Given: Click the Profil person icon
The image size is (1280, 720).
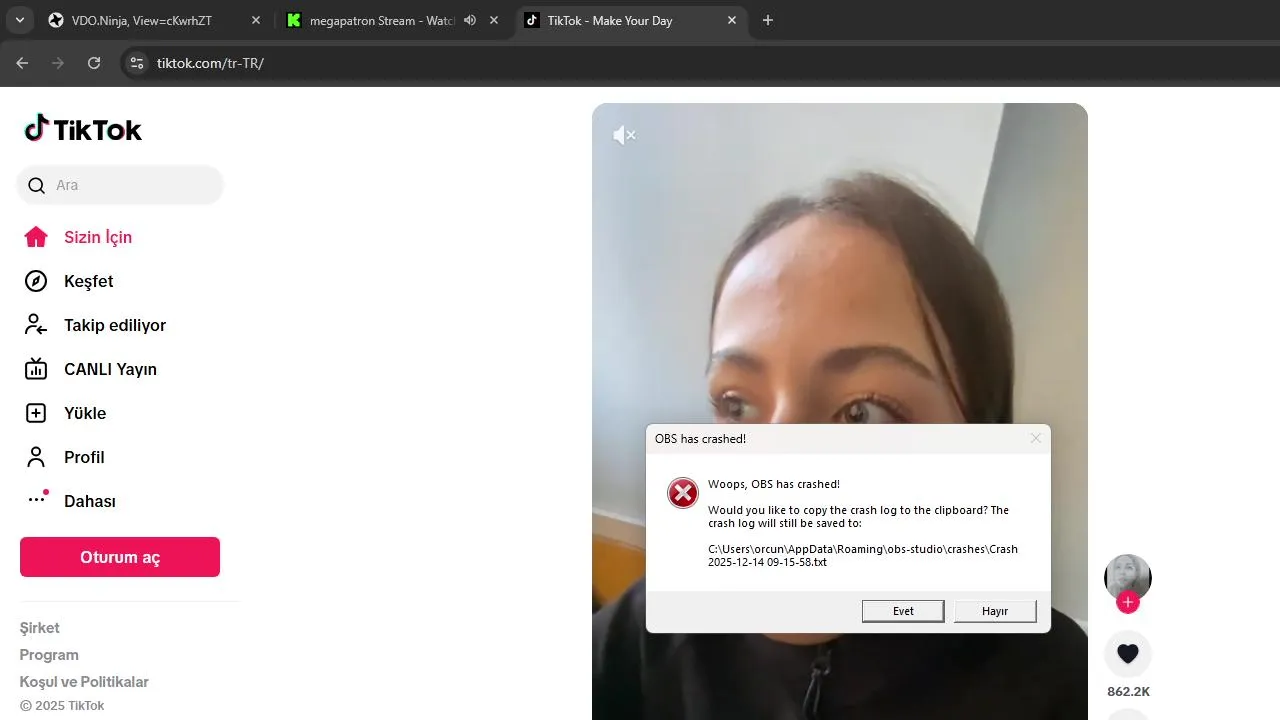Looking at the screenshot, I should click(36, 457).
